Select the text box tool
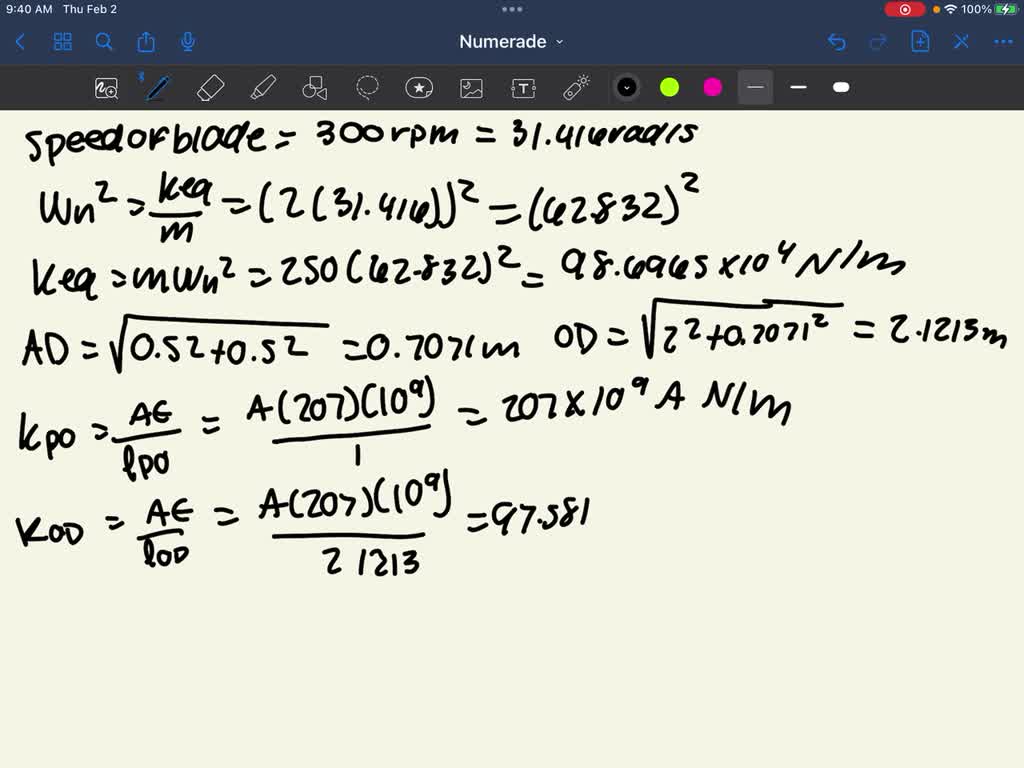The height and width of the screenshot is (768, 1024). [523, 88]
